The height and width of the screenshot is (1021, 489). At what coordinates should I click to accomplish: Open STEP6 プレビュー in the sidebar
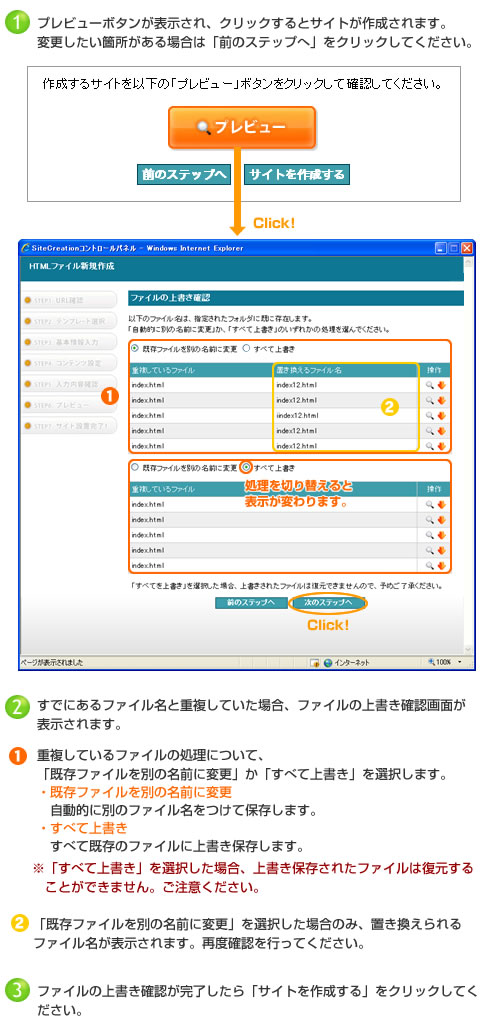69,405
